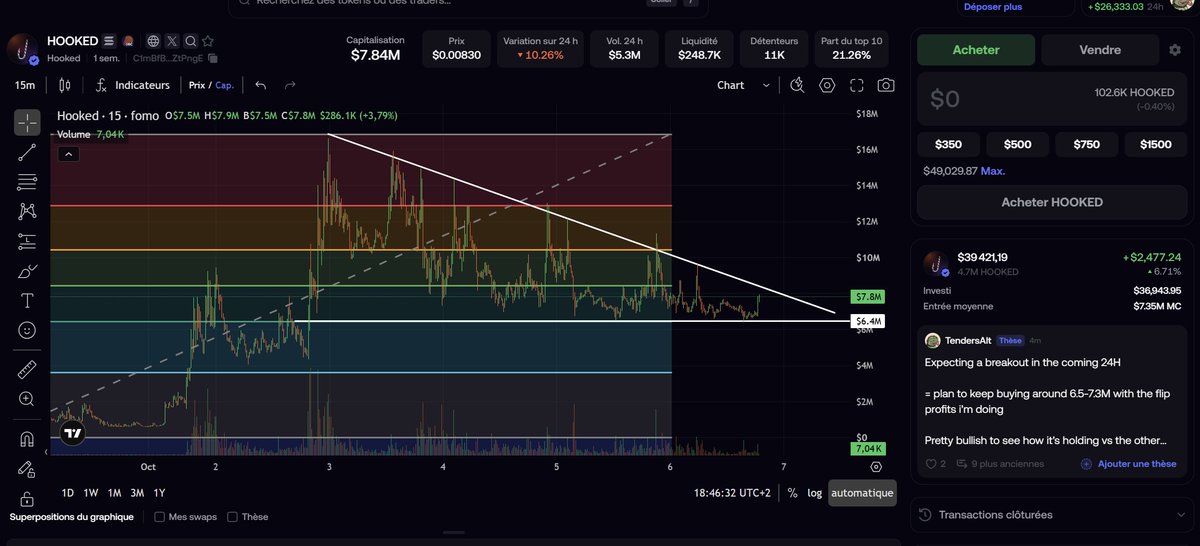The image size is (1200, 546).
Task: Open the token website globe icon
Action: (153, 42)
